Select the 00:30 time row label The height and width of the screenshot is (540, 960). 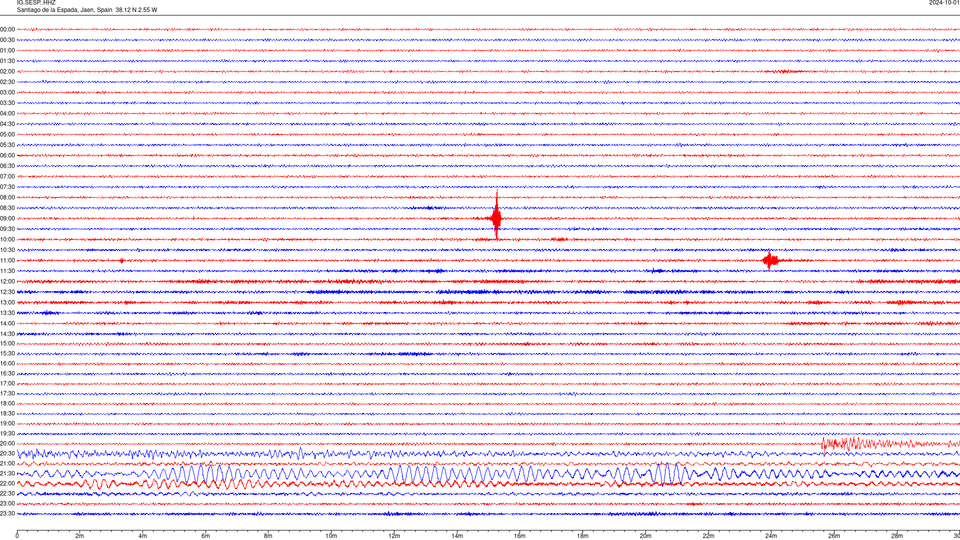(x=7, y=40)
